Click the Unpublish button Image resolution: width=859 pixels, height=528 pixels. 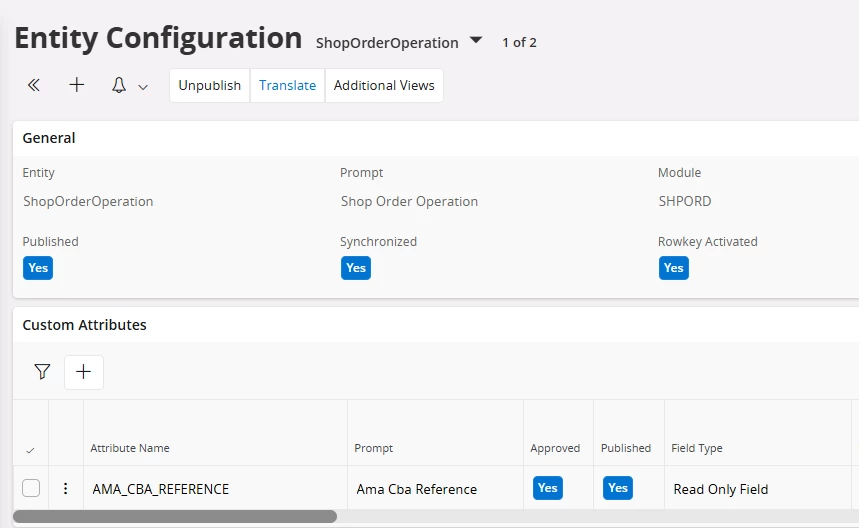[x=210, y=86]
